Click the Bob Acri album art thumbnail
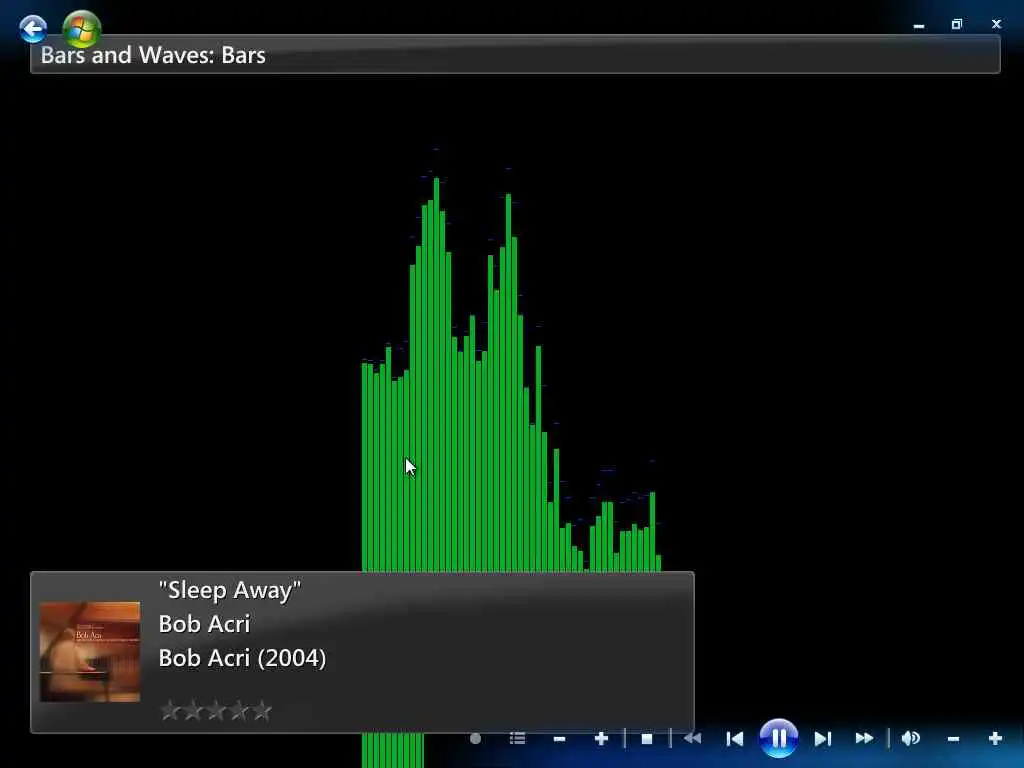1024x768 pixels. 90,652
